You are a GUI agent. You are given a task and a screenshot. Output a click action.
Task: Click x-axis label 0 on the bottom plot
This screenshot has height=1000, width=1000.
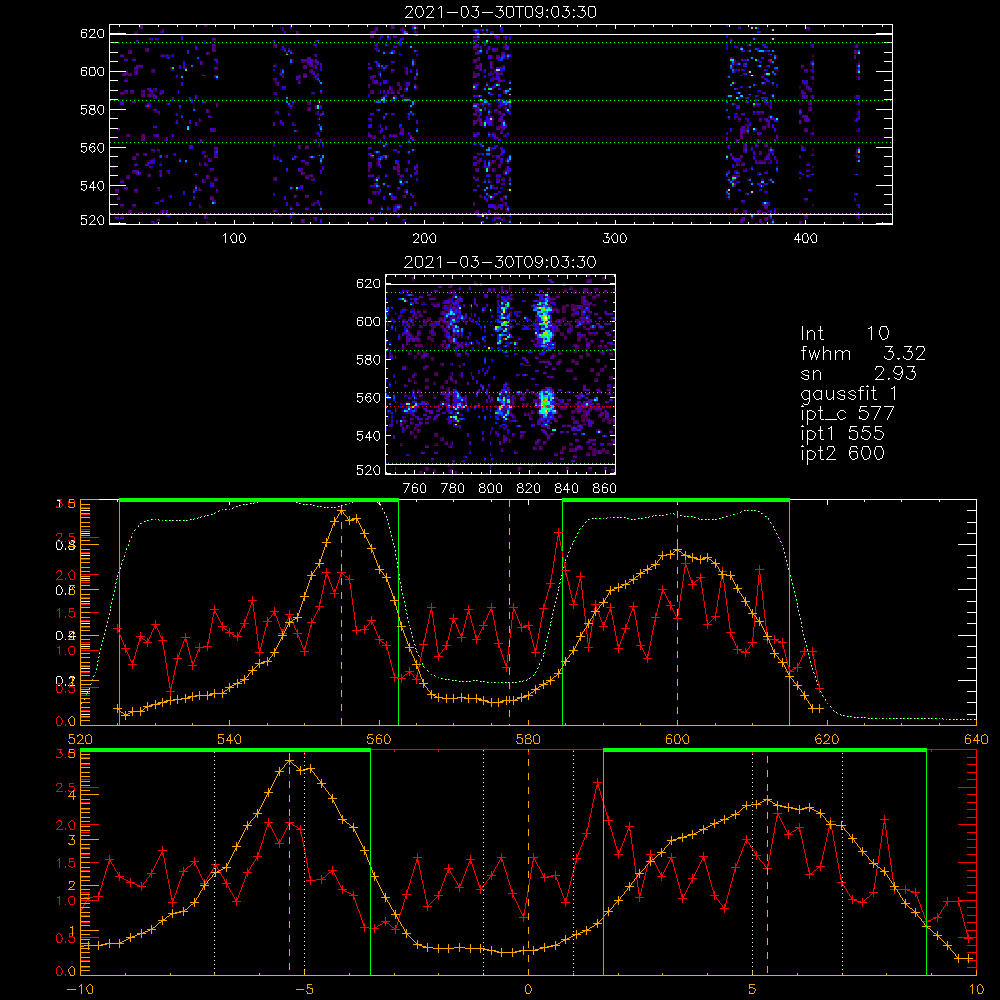pyautogui.click(x=528, y=990)
